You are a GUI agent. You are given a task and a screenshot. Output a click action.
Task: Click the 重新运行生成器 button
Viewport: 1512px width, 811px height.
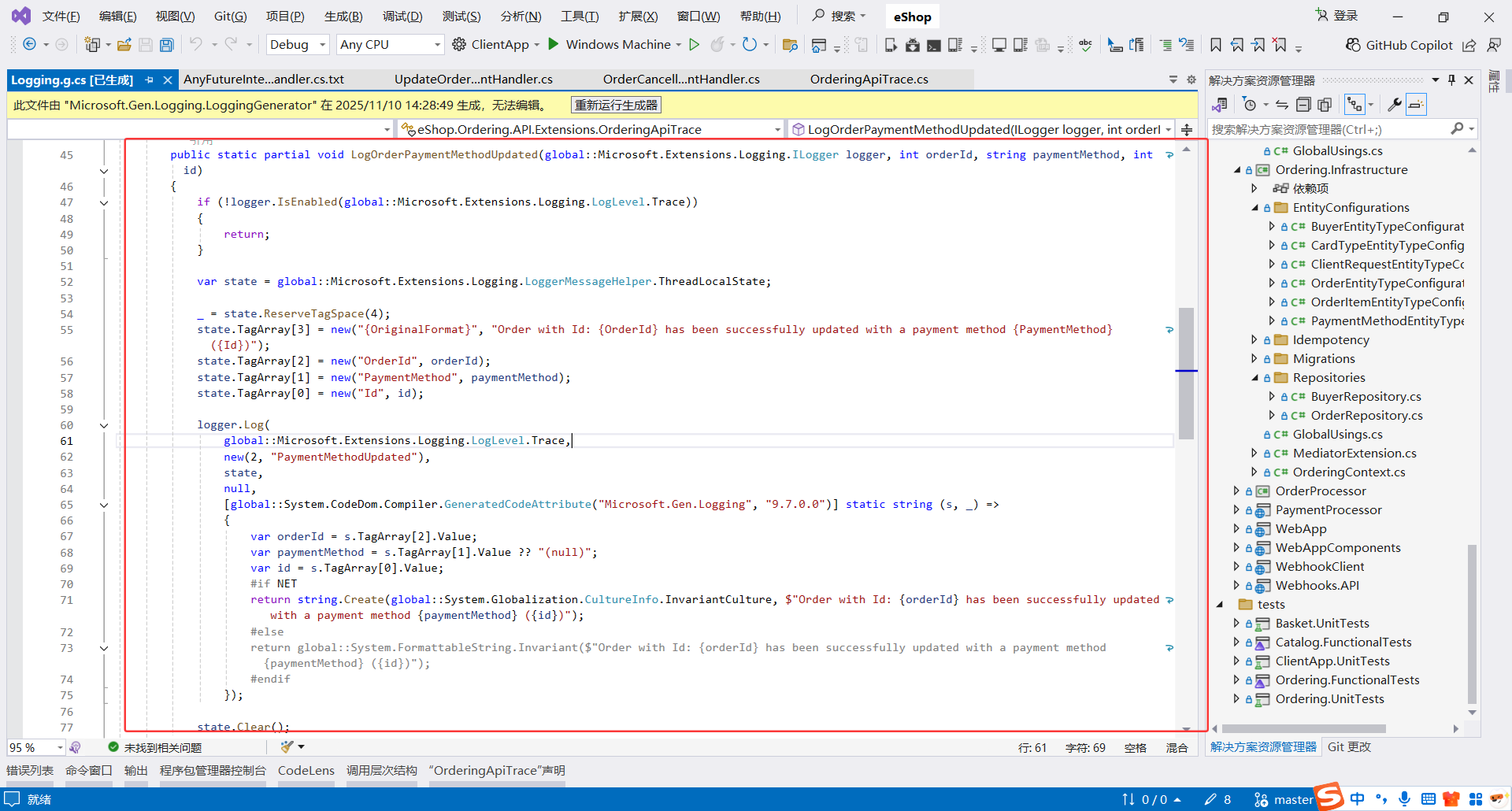pyautogui.click(x=616, y=105)
